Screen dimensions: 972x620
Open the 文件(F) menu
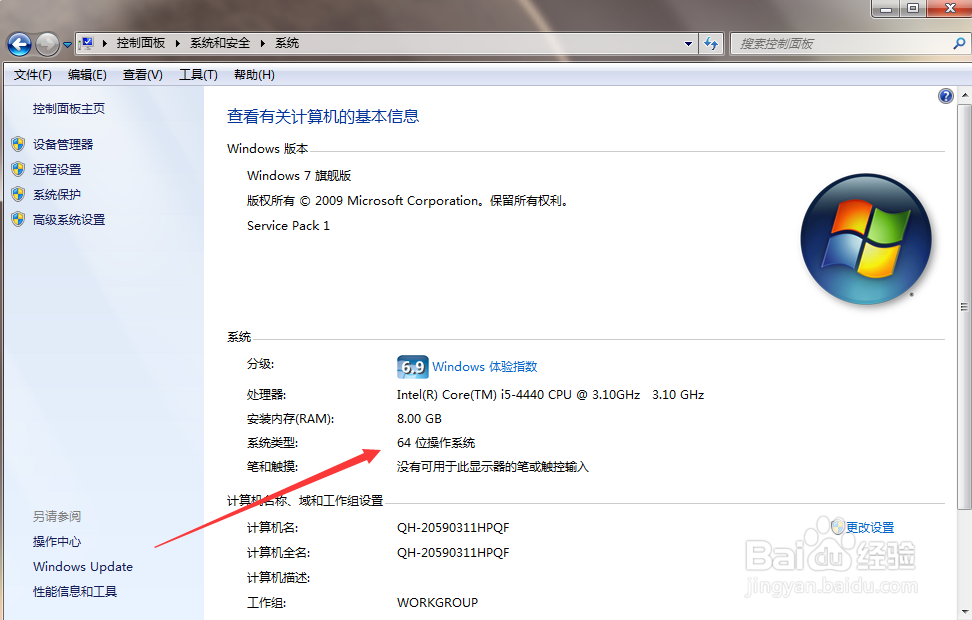33,75
